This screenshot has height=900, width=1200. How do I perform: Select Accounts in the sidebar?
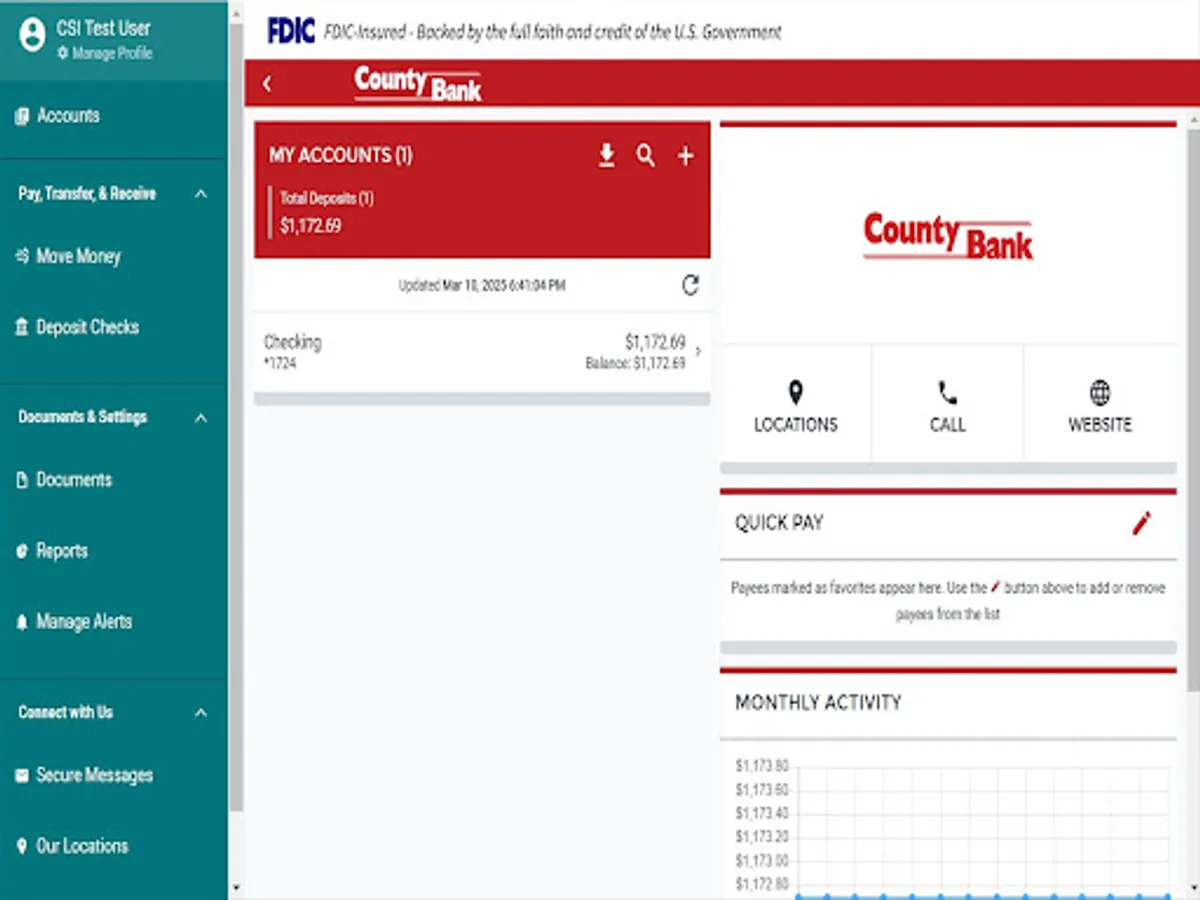click(x=66, y=116)
